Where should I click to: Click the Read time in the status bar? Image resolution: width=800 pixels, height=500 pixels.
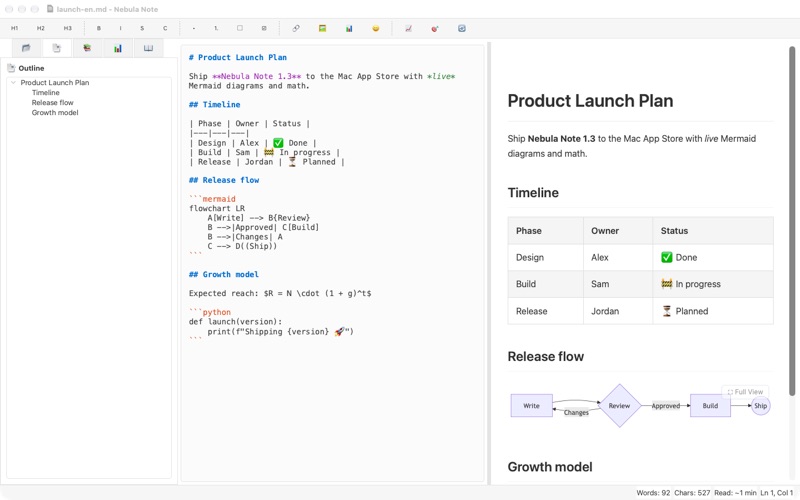point(735,493)
